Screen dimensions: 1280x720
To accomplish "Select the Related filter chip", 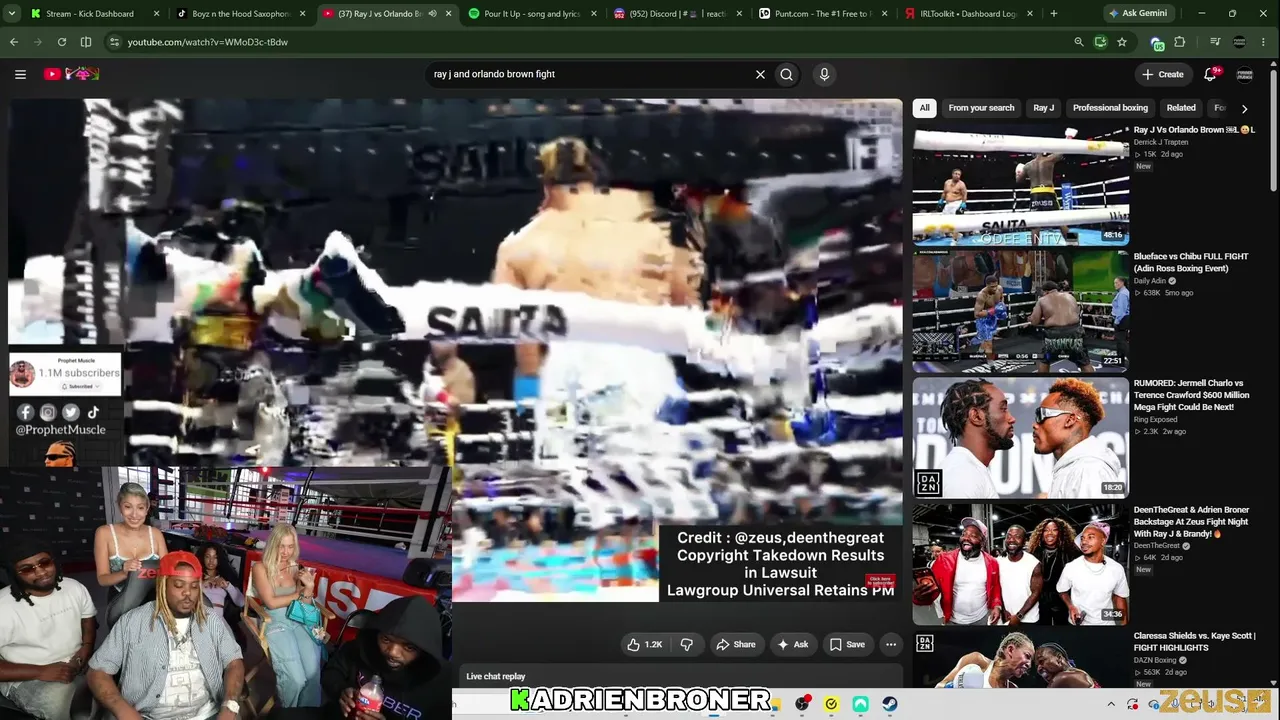I will (1181, 108).
